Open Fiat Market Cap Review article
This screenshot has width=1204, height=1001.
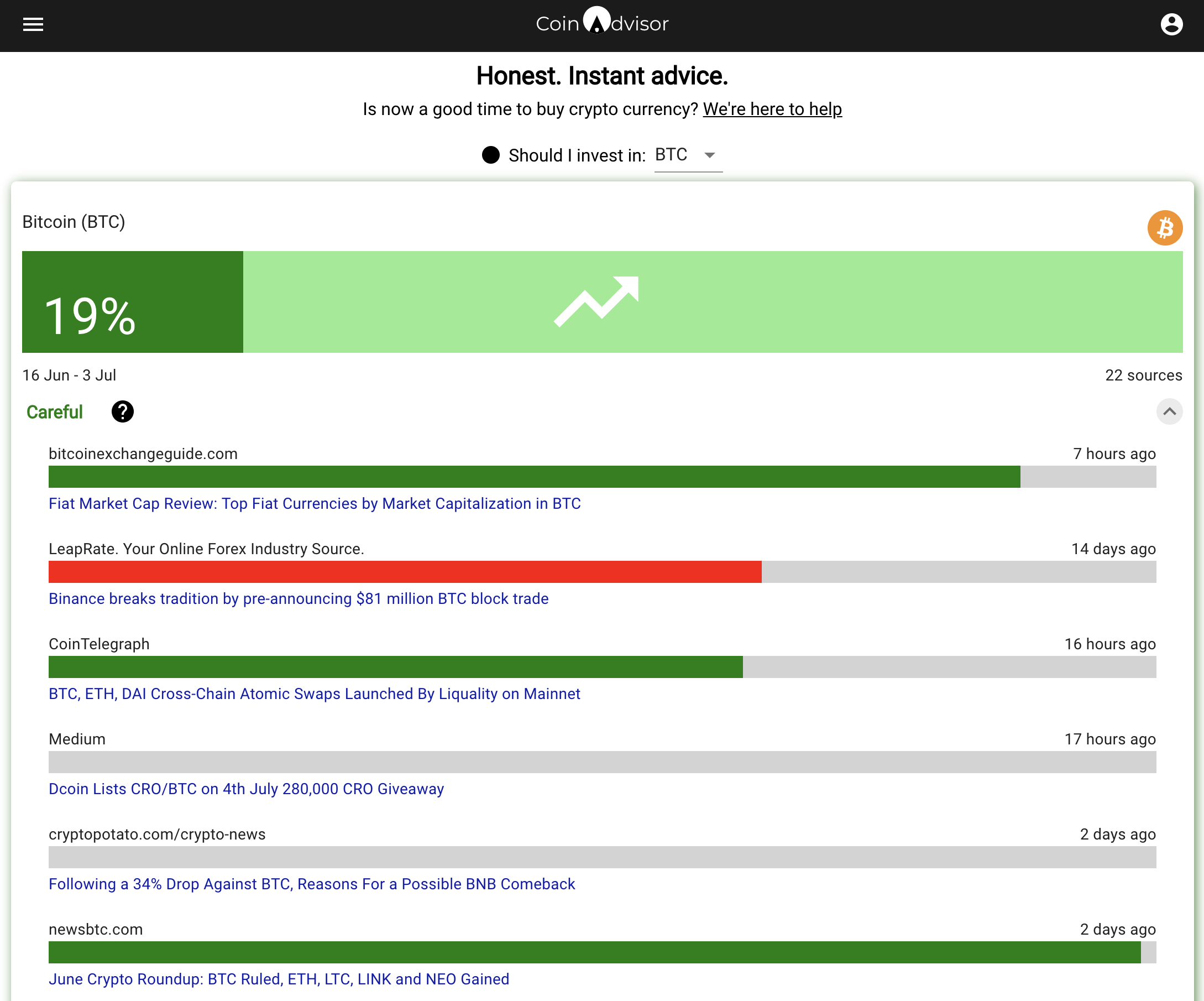pos(314,503)
